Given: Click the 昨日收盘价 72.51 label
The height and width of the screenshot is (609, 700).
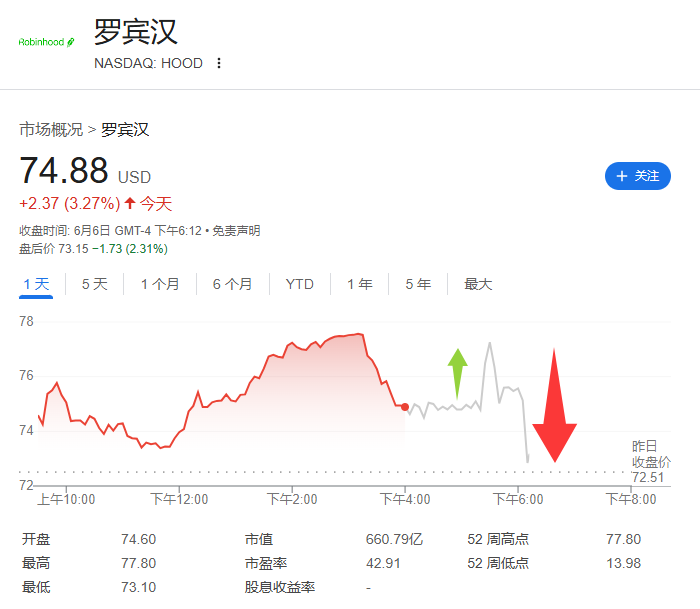Looking at the screenshot, I should point(651,462).
